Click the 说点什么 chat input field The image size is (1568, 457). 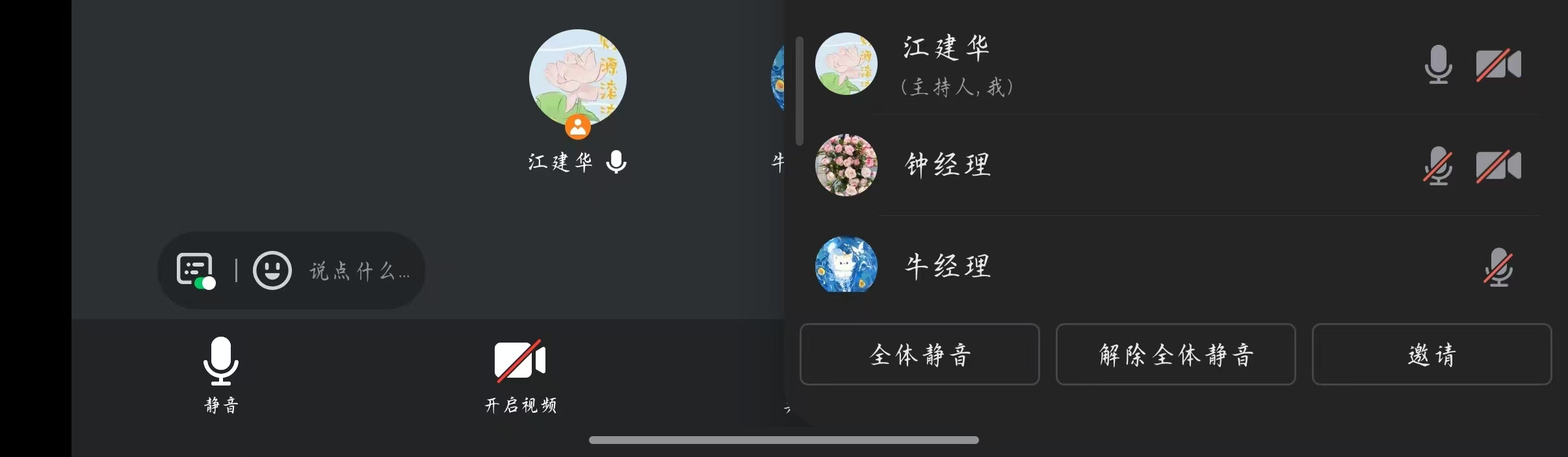tap(359, 270)
